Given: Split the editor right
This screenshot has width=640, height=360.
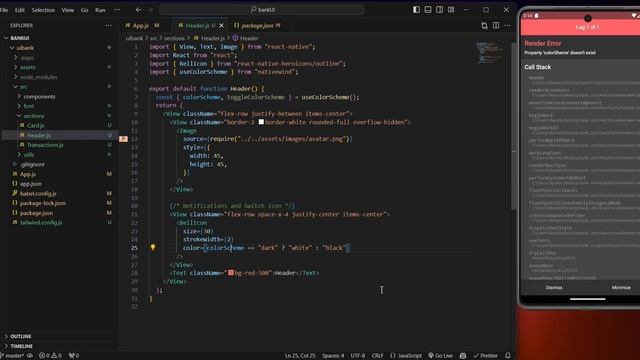Looking at the screenshot, I should coord(496,25).
